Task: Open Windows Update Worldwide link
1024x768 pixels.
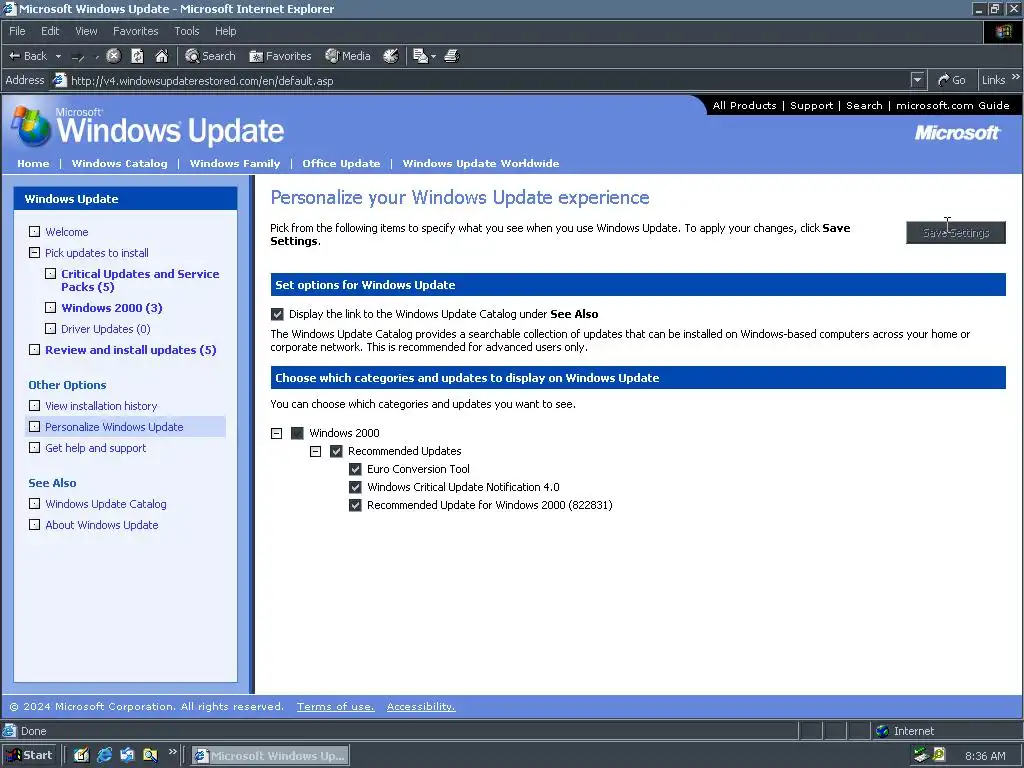Action: point(481,163)
